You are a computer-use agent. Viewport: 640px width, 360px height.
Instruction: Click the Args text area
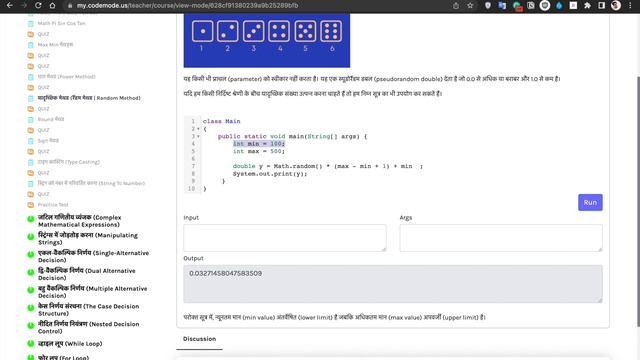[501, 238]
